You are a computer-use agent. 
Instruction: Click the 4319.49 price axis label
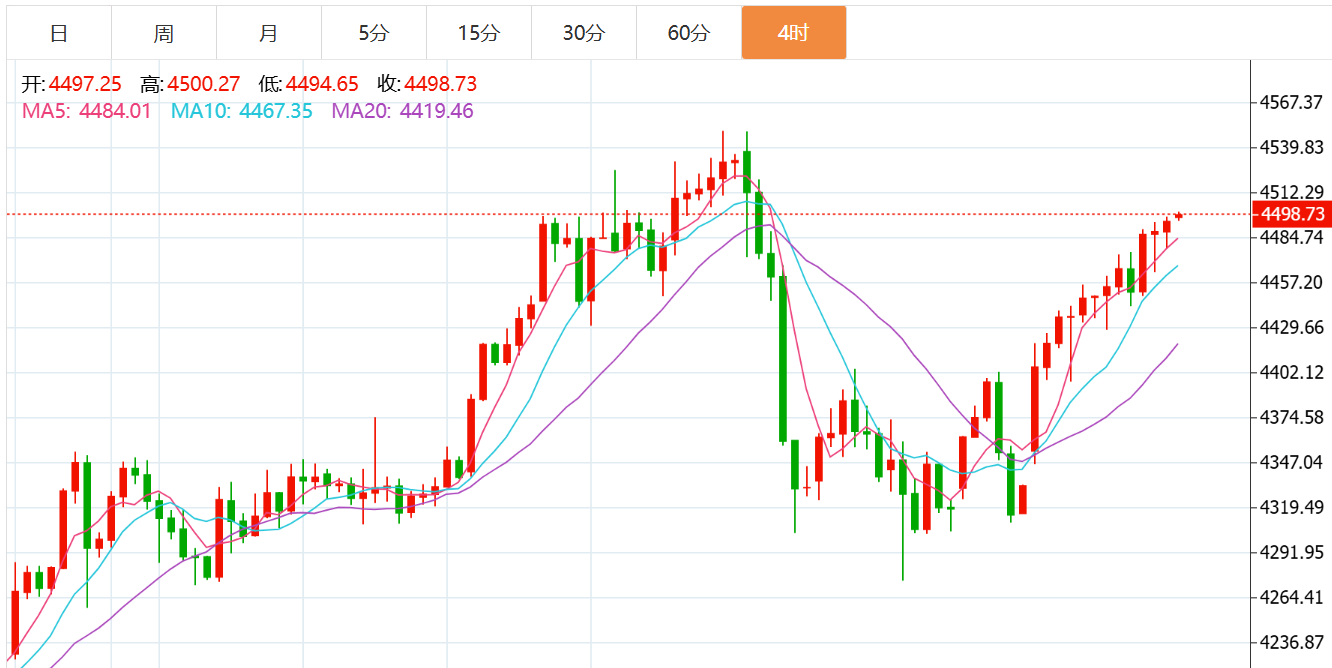(x=1292, y=507)
